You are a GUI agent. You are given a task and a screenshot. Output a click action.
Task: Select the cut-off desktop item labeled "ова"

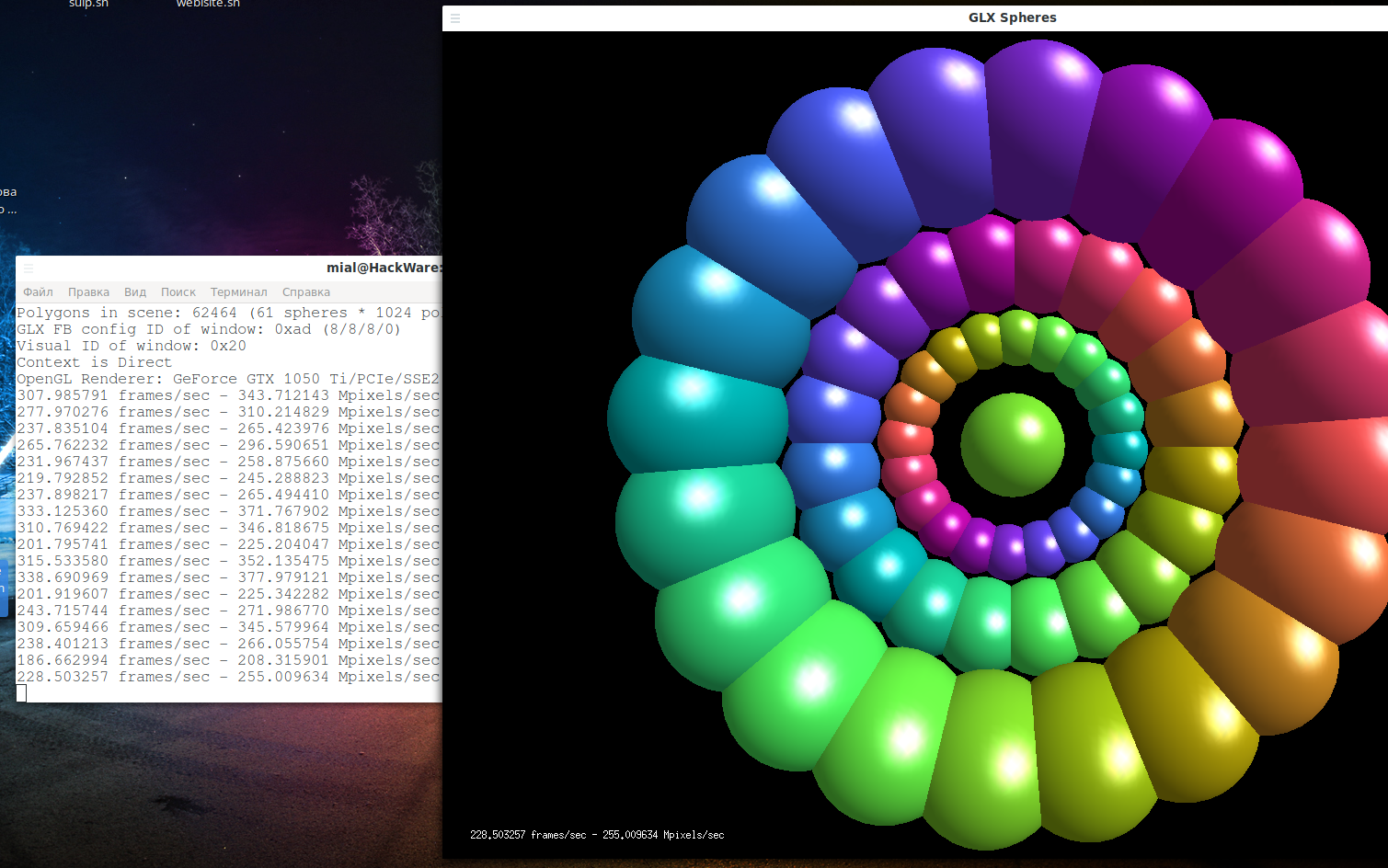tap(8, 192)
